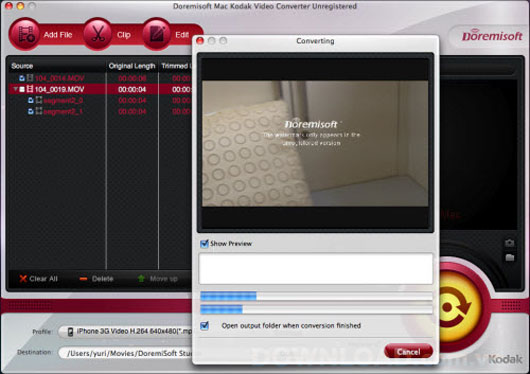
Task: Click the Add File film reel icon
Action: coord(25,34)
